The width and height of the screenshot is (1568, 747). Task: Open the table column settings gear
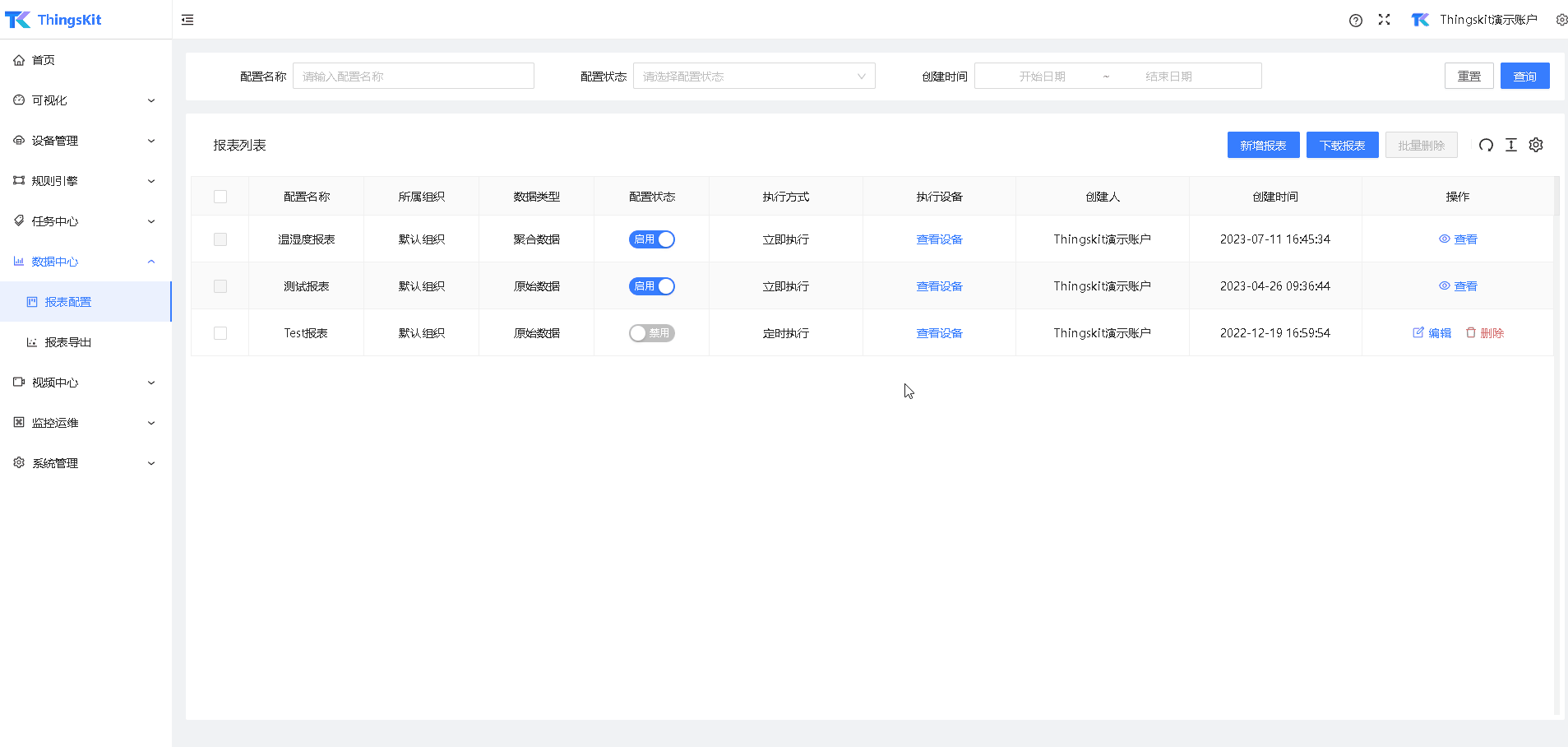pos(1535,146)
